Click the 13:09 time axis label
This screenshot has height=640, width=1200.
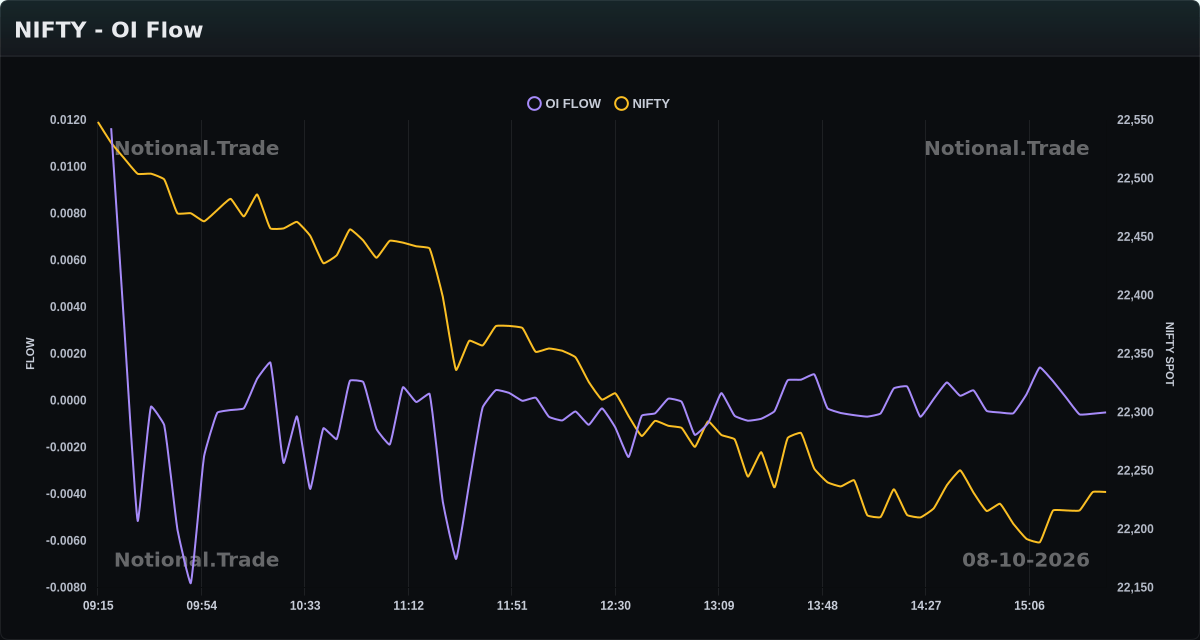(718, 606)
